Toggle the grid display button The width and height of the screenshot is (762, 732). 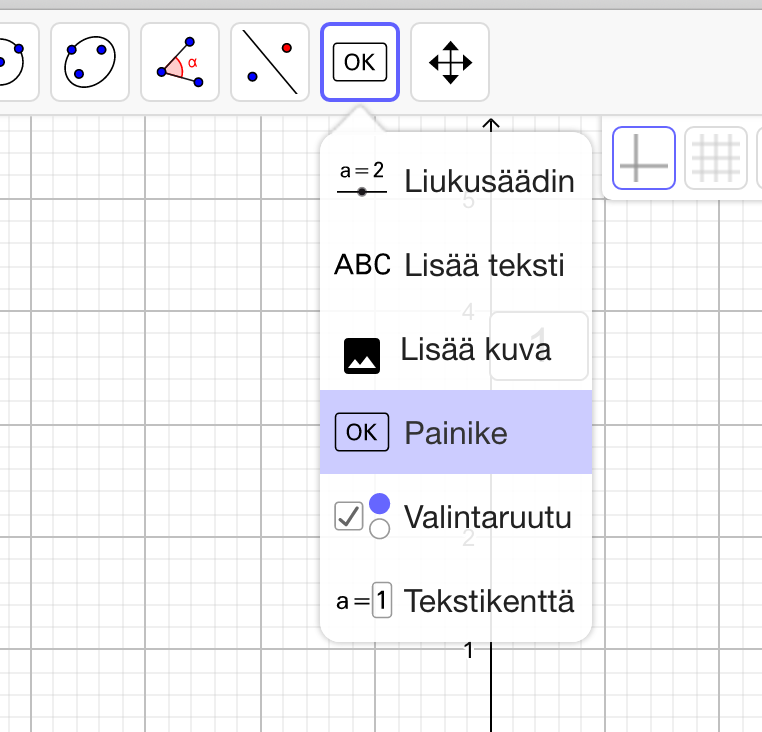click(715, 158)
